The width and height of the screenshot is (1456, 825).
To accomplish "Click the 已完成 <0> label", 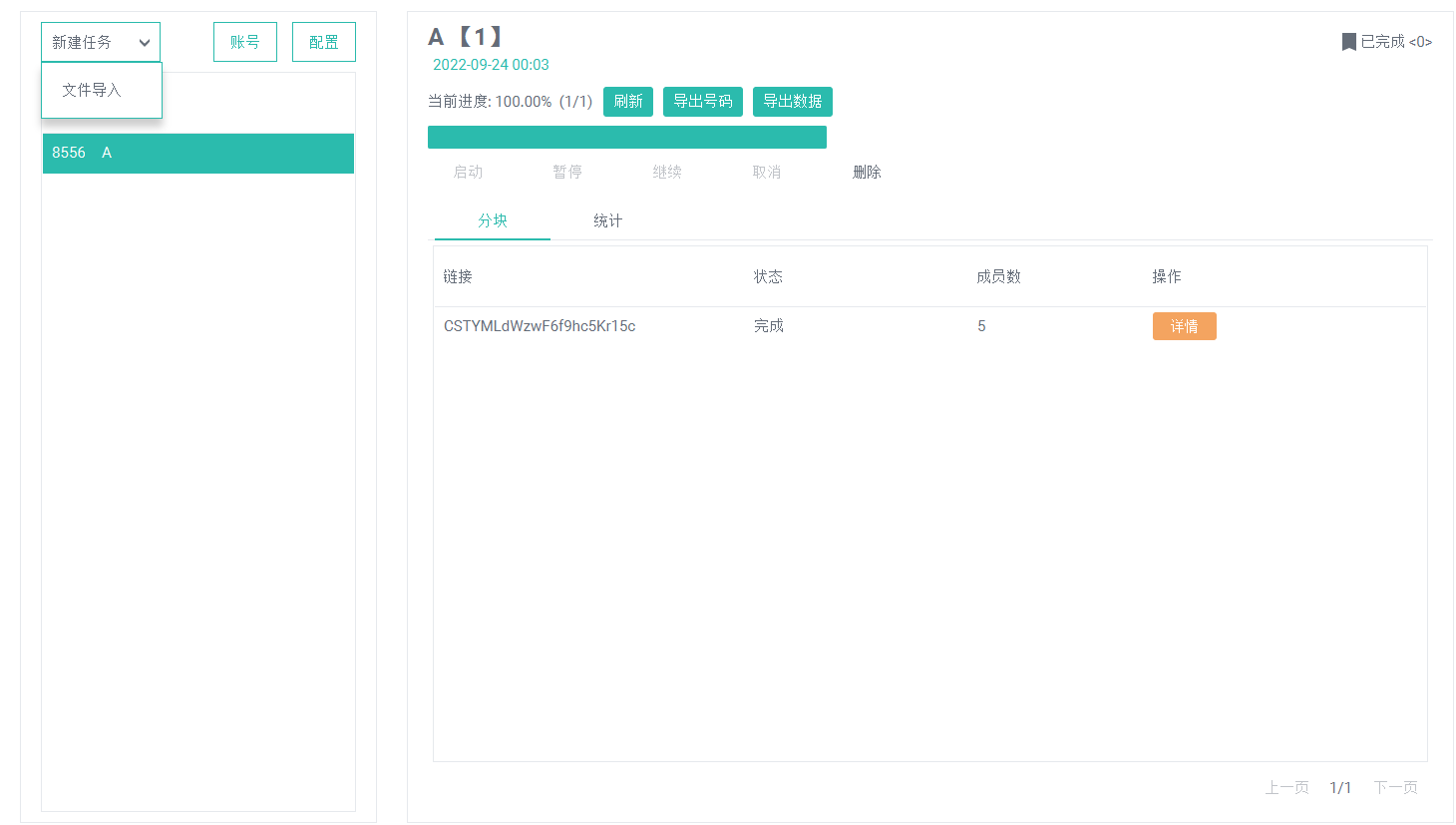I will [x=1396, y=42].
